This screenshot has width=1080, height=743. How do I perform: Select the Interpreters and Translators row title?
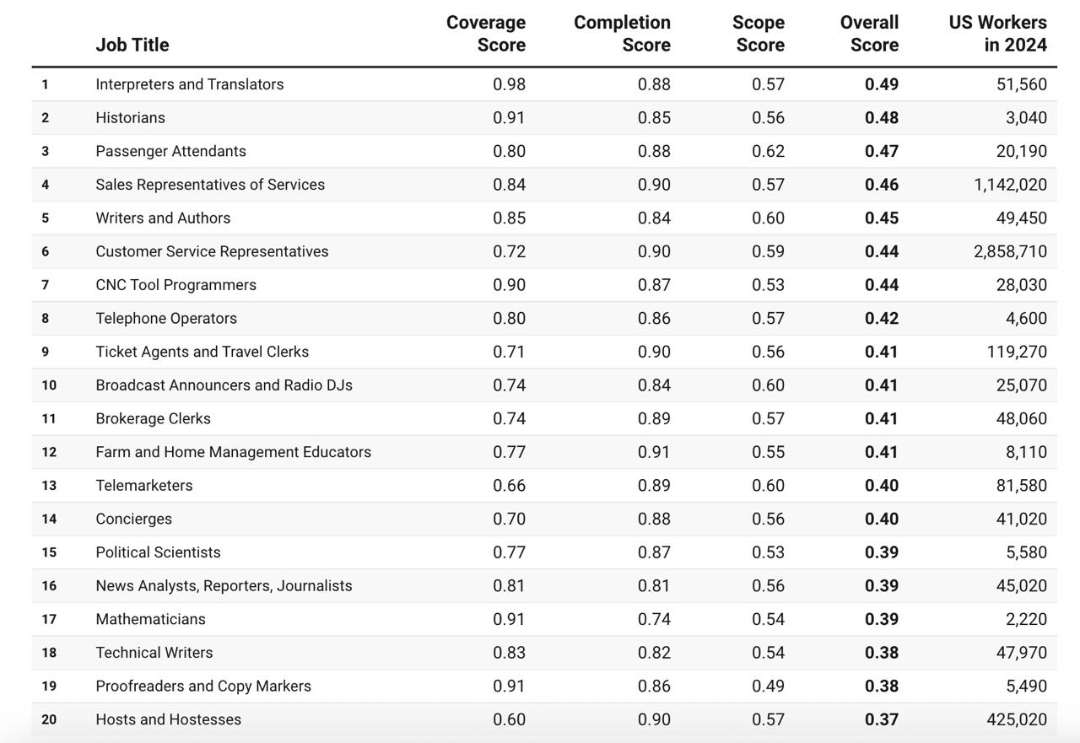coord(190,84)
